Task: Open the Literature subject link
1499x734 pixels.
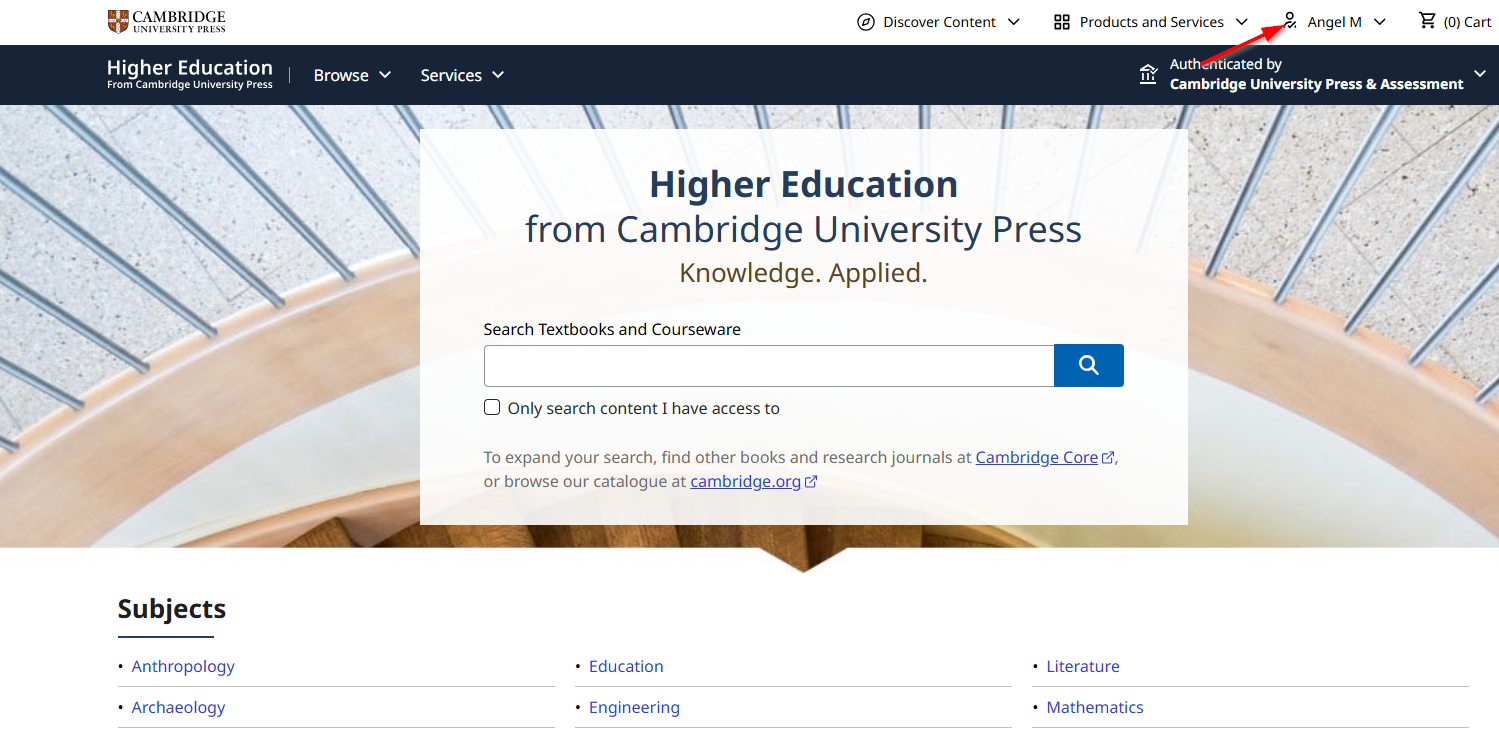Action: [x=1083, y=666]
